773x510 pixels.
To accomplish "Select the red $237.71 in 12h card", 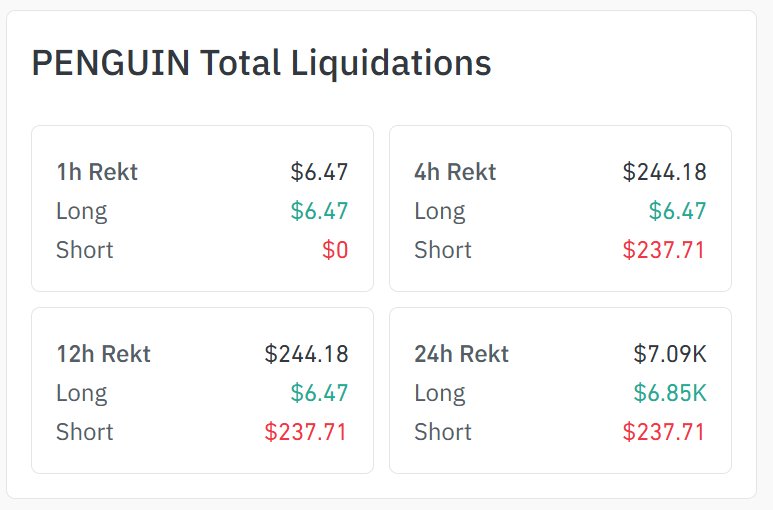I will coord(306,432).
